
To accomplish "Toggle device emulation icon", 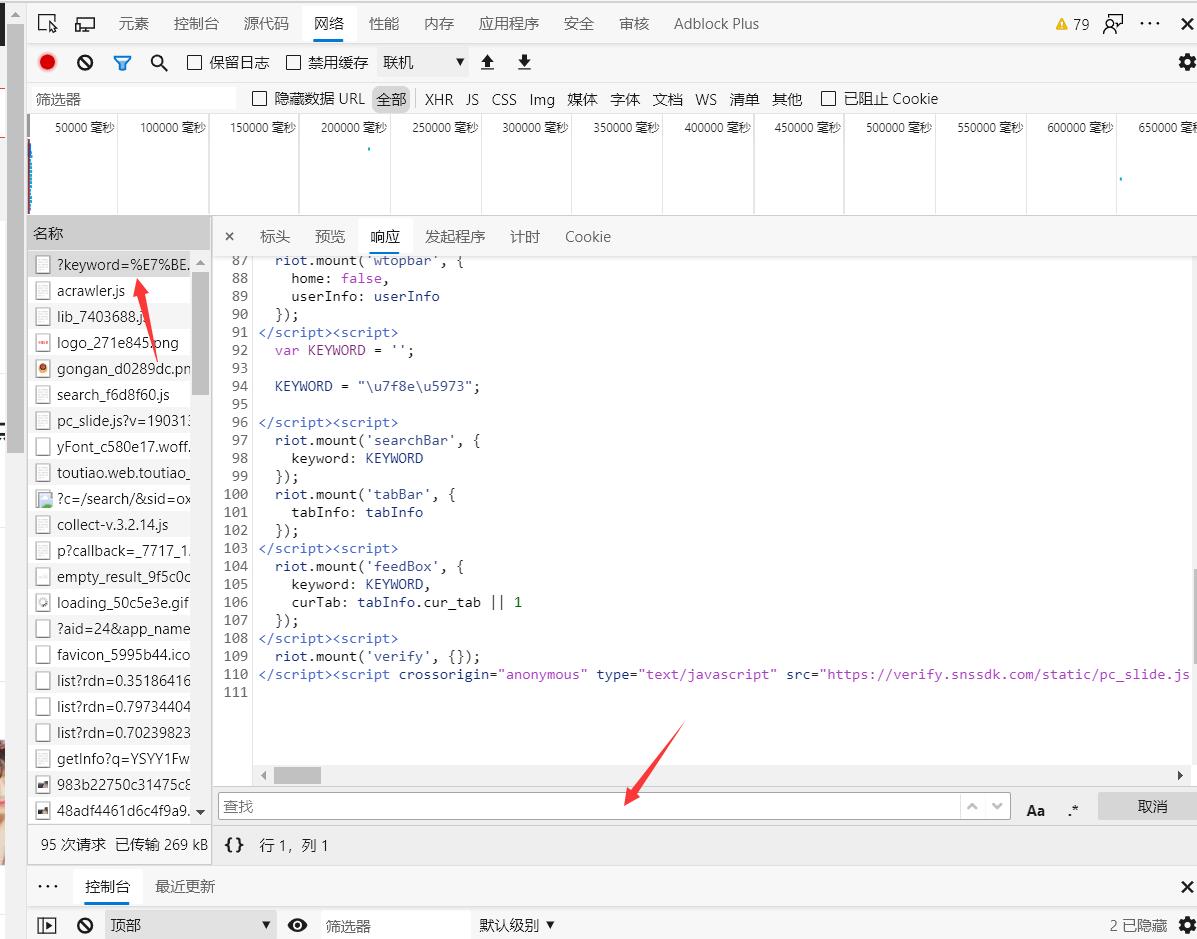I will 85,24.
